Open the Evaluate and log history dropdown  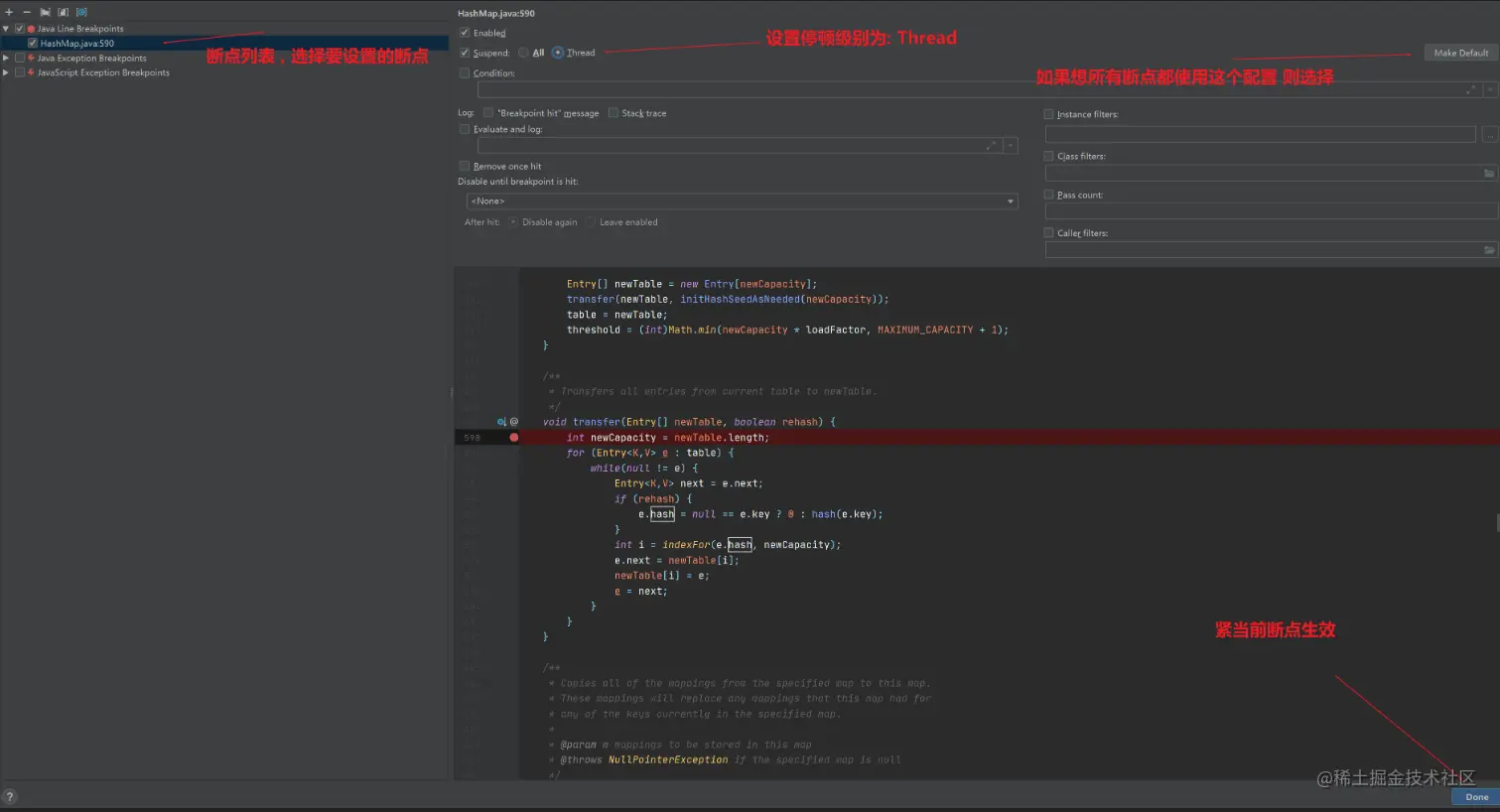point(1011,146)
